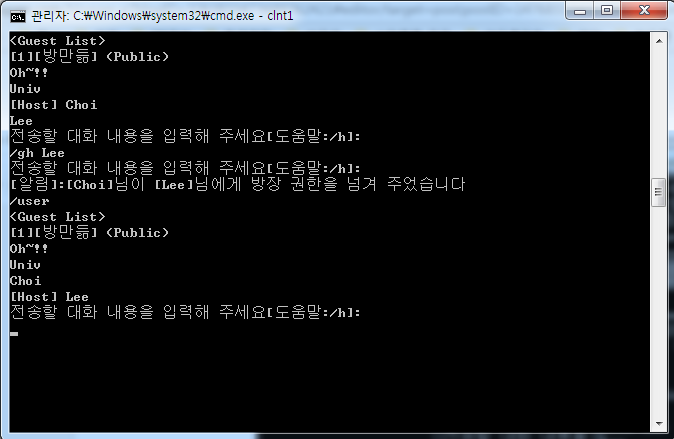This screenshot has height=439, width=674.
Task: Click the 알림 notification message line
Action: 237,184
